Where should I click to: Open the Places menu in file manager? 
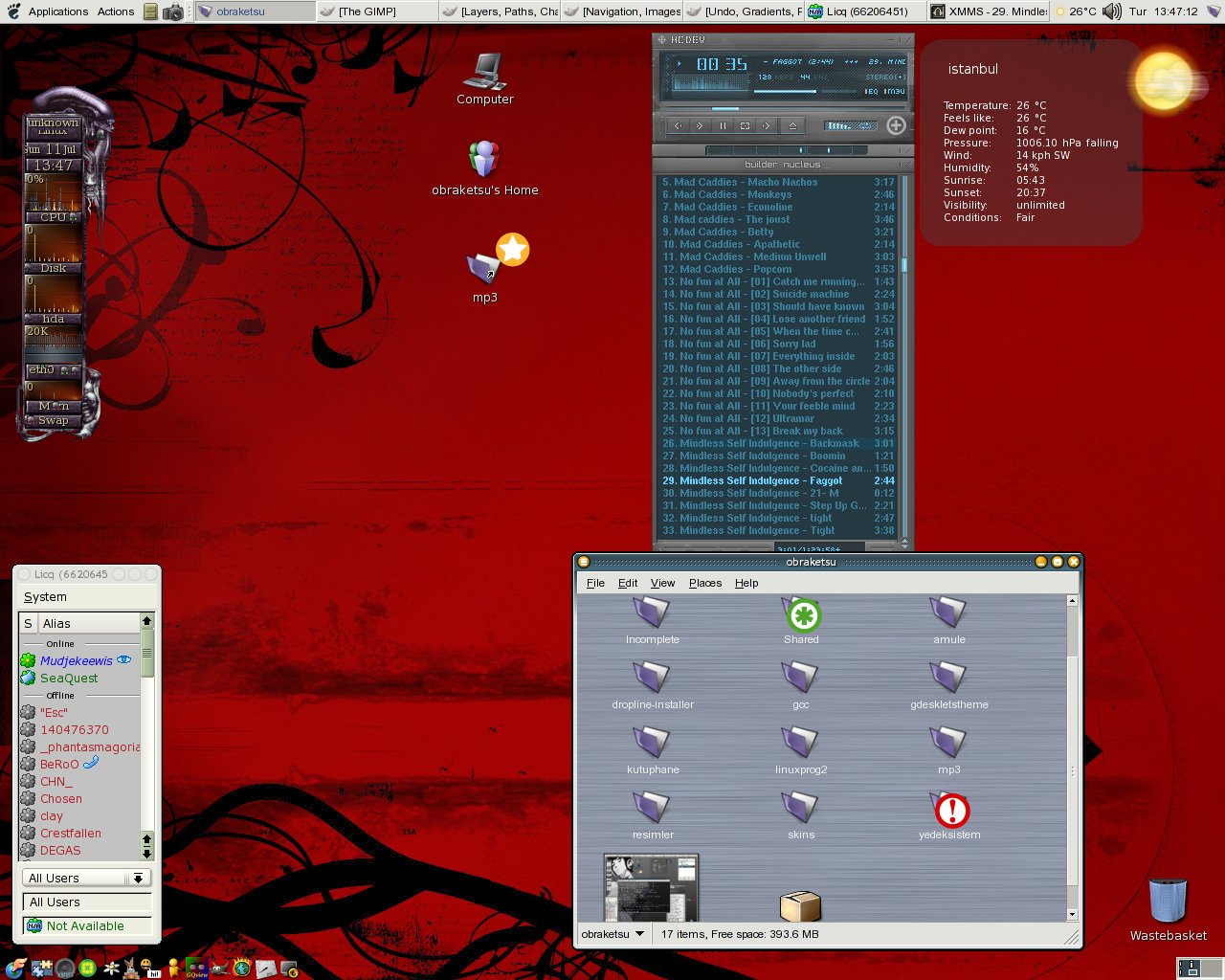pos(705,583)
